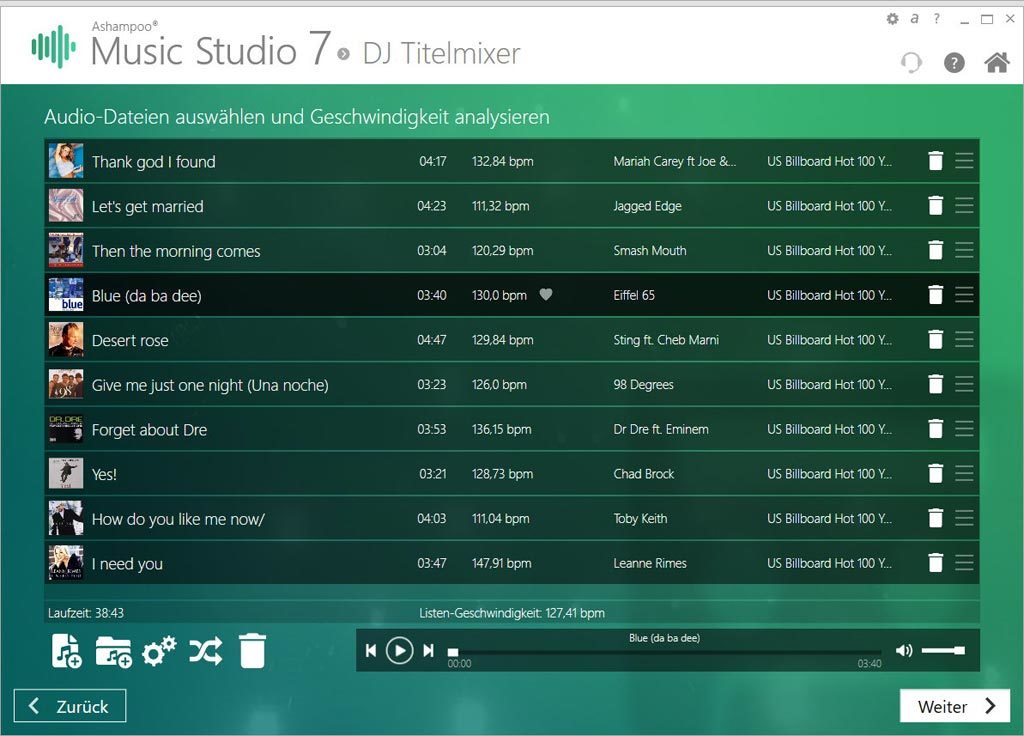
Task: Select 'Give me just one night (Una noche)'
Action: click(x=210, y=385)
